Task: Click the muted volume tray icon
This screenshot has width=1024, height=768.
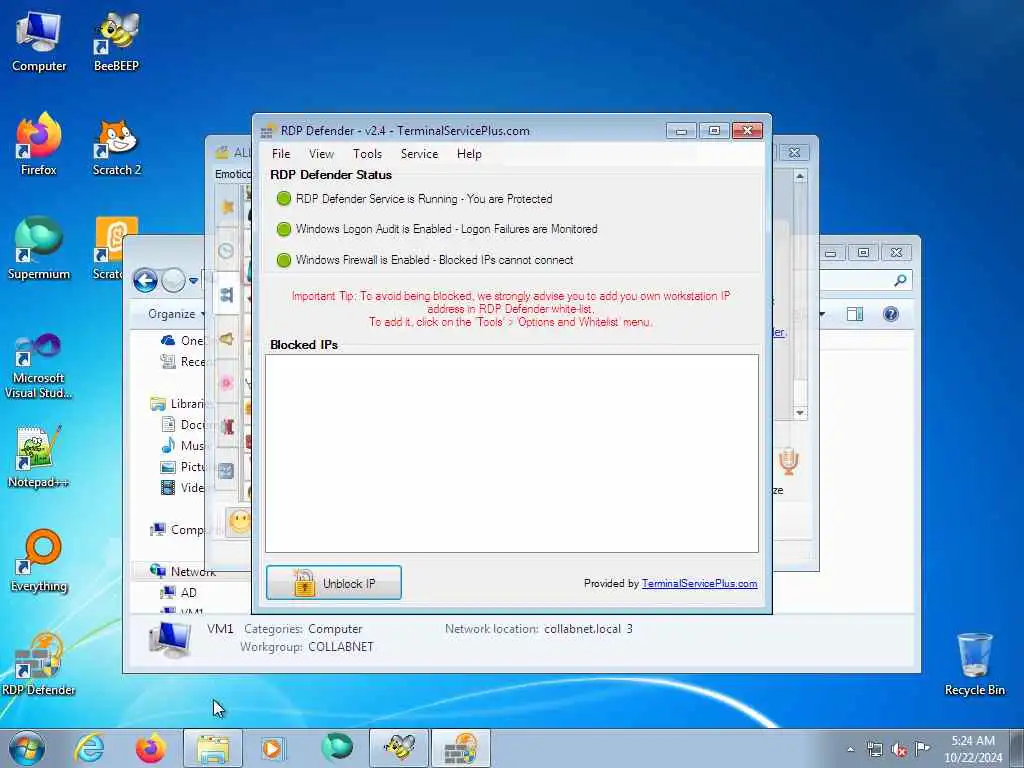Action: click(x=899, y=750)
